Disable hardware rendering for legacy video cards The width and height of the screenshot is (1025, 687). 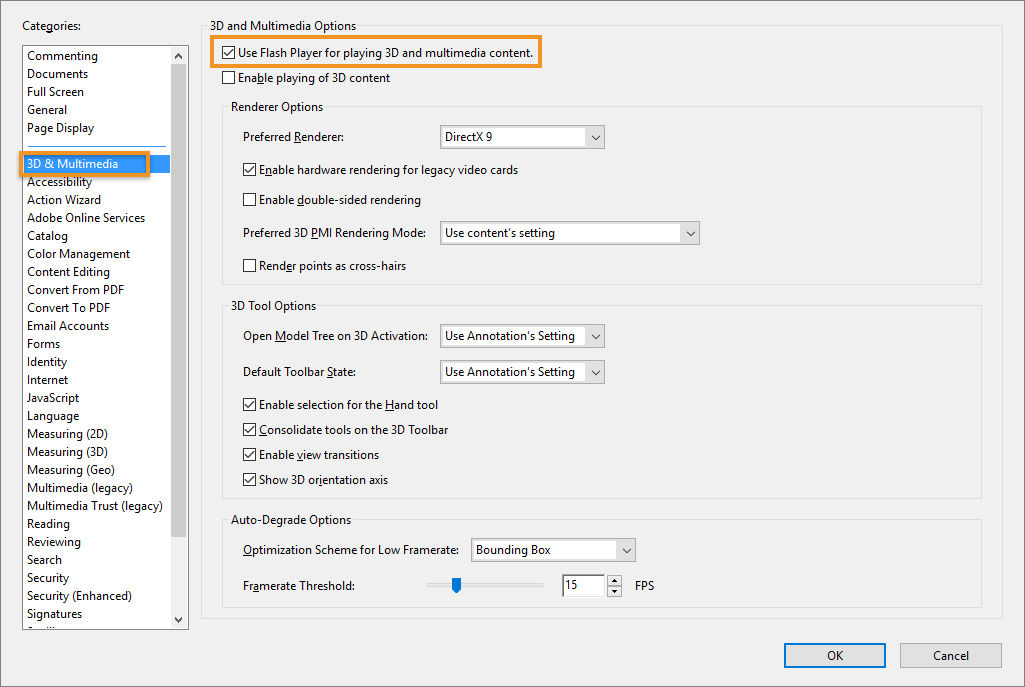(250, 170)
